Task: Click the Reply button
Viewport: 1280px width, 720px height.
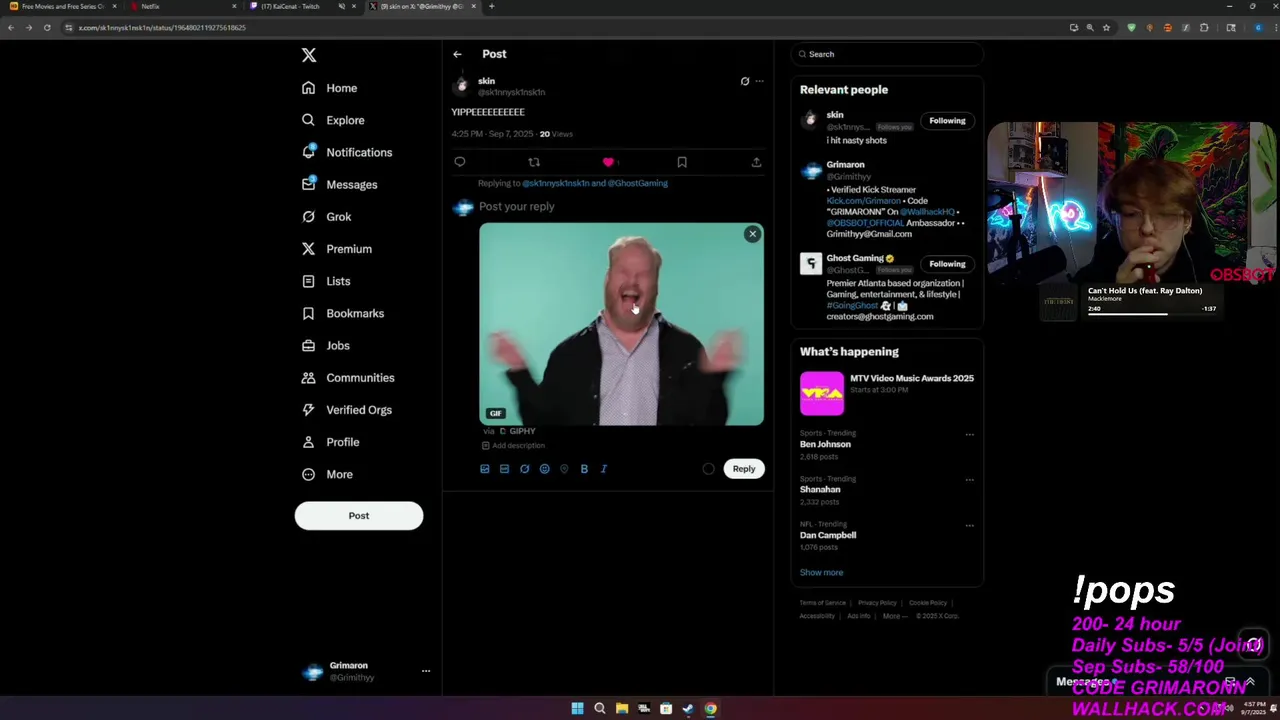Action: (x=744, y=469)
